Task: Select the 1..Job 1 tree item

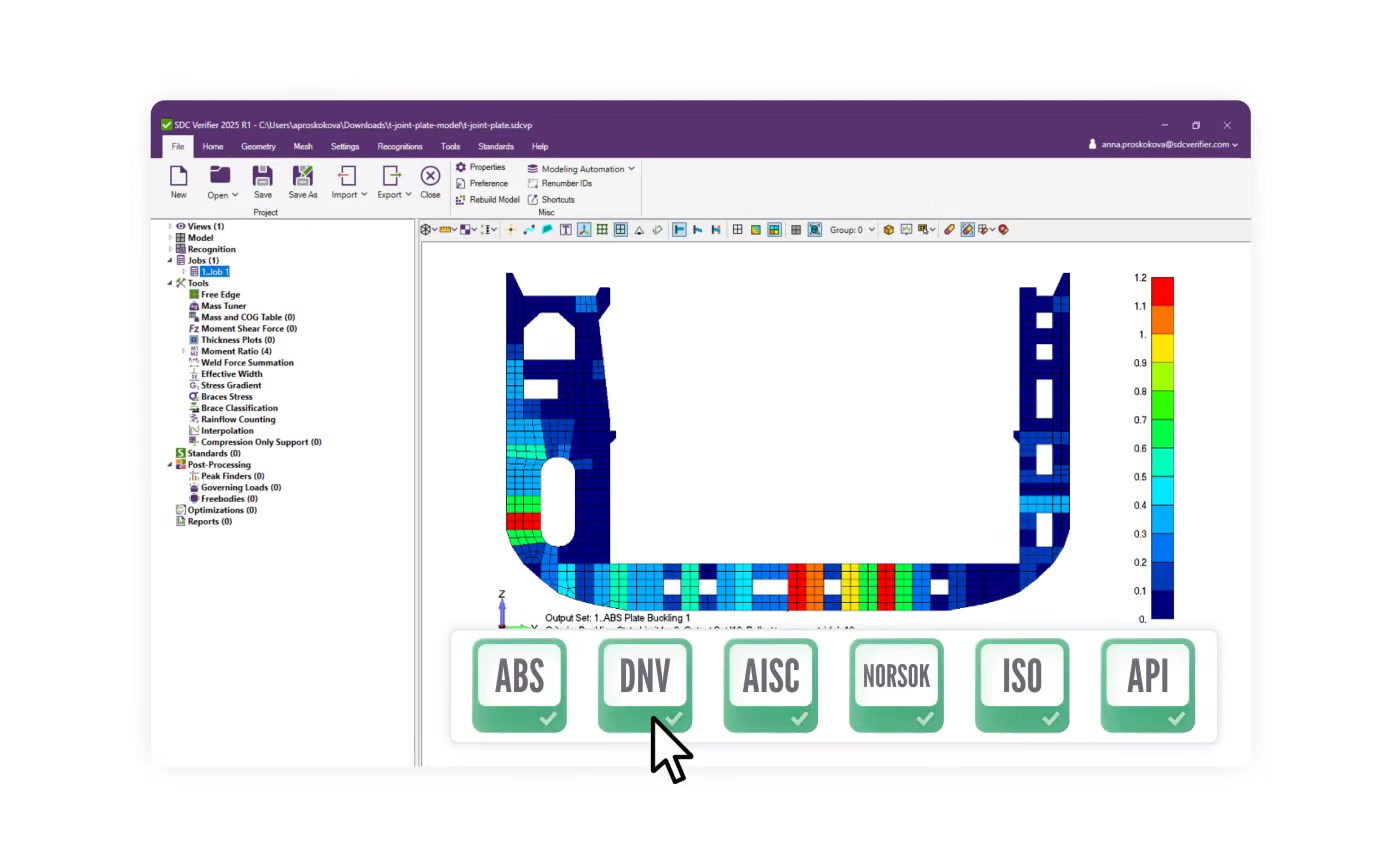Action: point(214,272)
